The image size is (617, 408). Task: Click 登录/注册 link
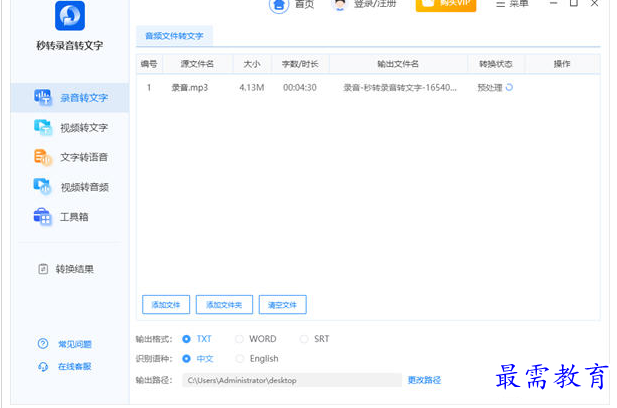click(x=375, y=4)
